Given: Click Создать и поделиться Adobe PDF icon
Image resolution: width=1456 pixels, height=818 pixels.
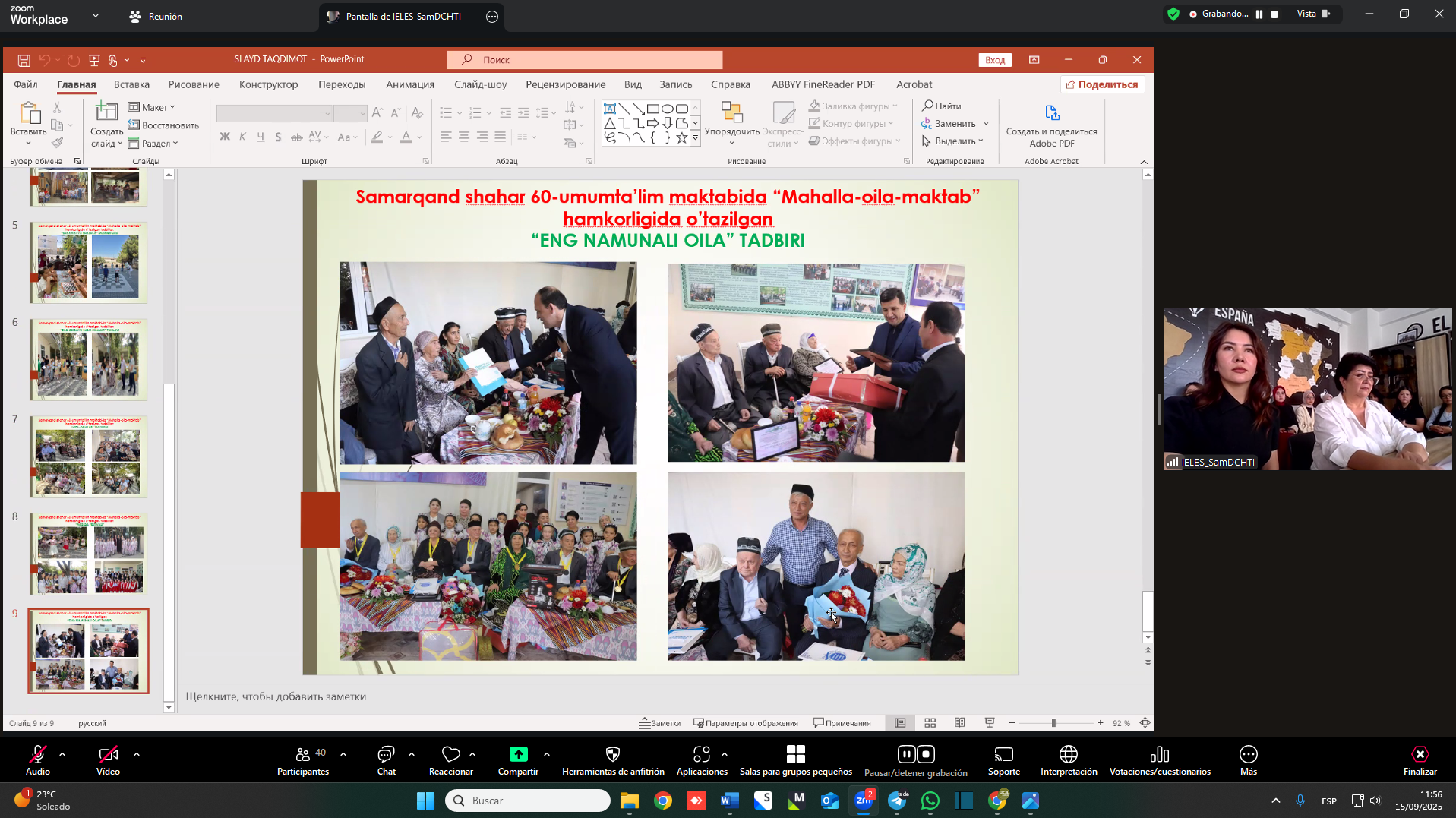Looking at the screenshot, I should [x=1052, y=113].
